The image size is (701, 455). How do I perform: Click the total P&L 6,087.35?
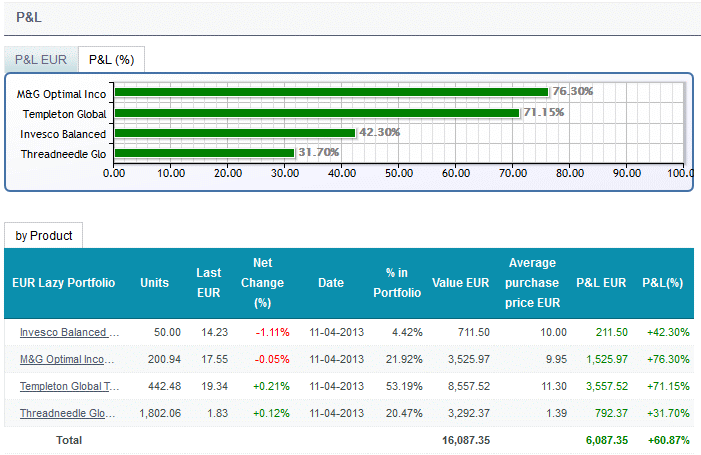pyautogui.click(x=607, y=440)
